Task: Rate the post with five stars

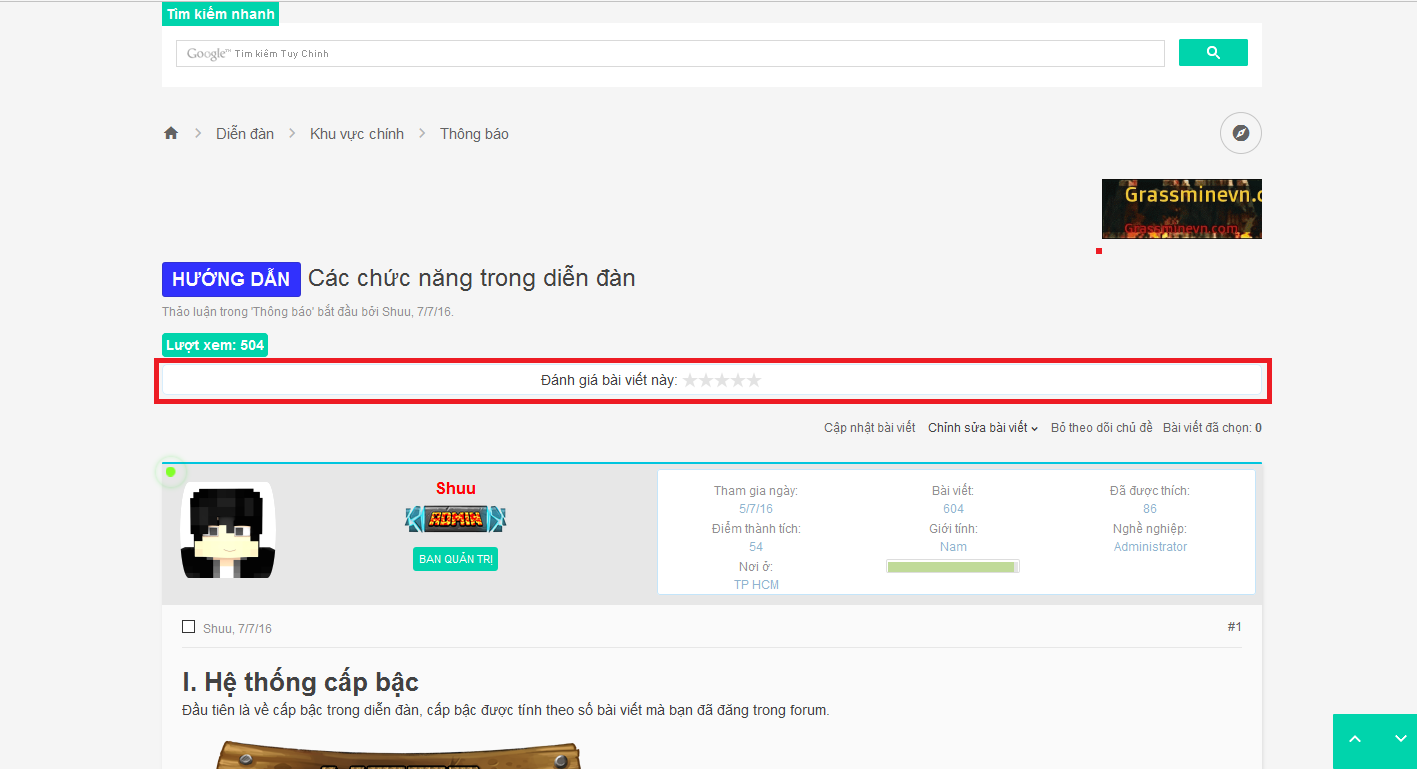Action: 754,380
